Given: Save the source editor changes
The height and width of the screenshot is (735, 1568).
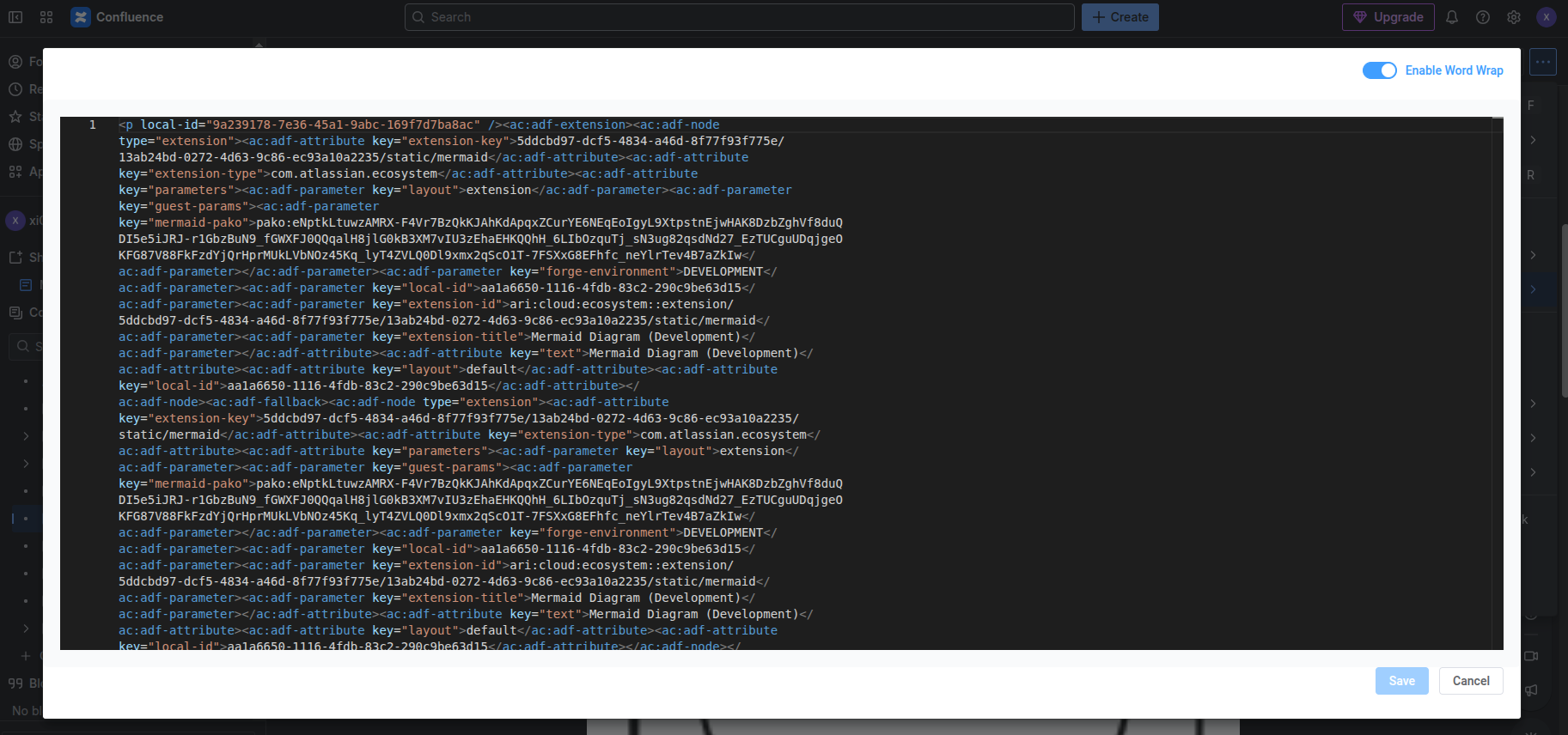Looking at the screenshot, I should pos(1402,681).
